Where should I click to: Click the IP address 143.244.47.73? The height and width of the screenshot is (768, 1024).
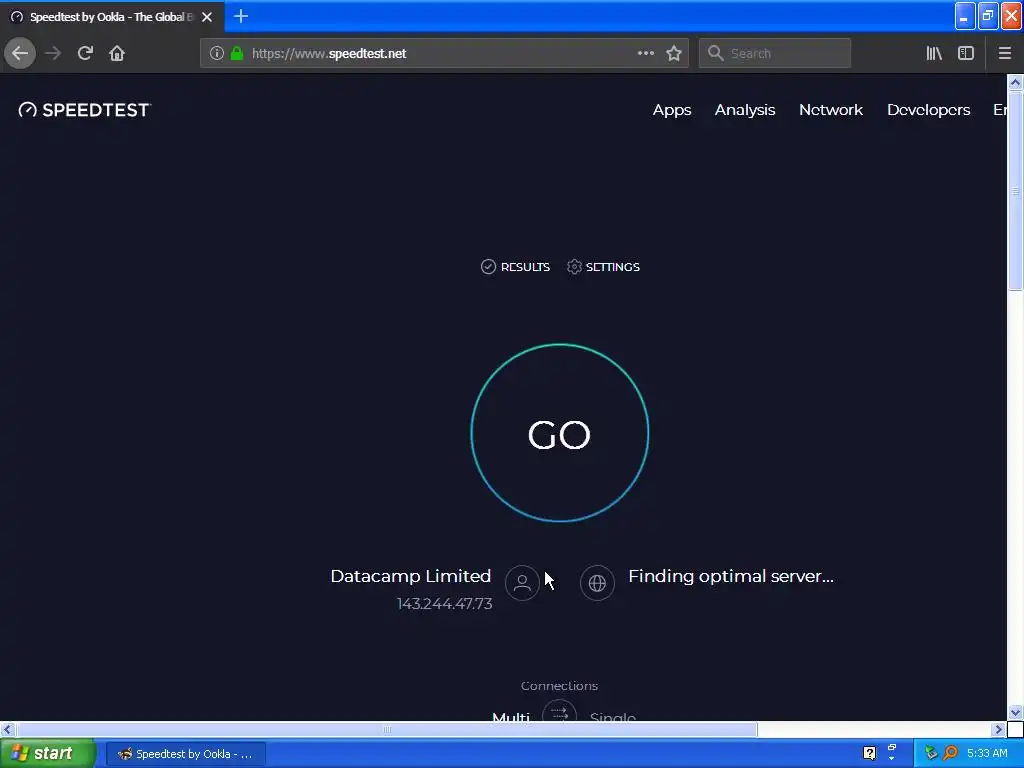pos(445,603)
